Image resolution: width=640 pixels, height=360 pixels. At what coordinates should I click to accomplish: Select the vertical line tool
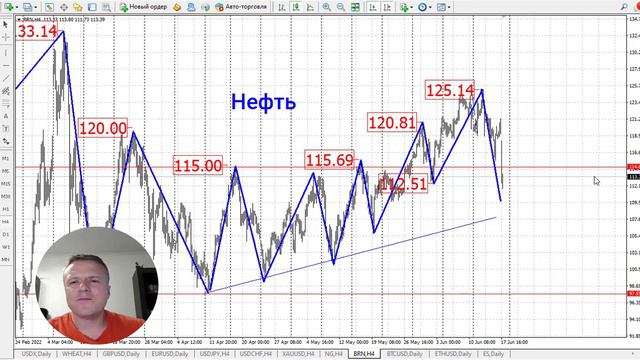6,53
